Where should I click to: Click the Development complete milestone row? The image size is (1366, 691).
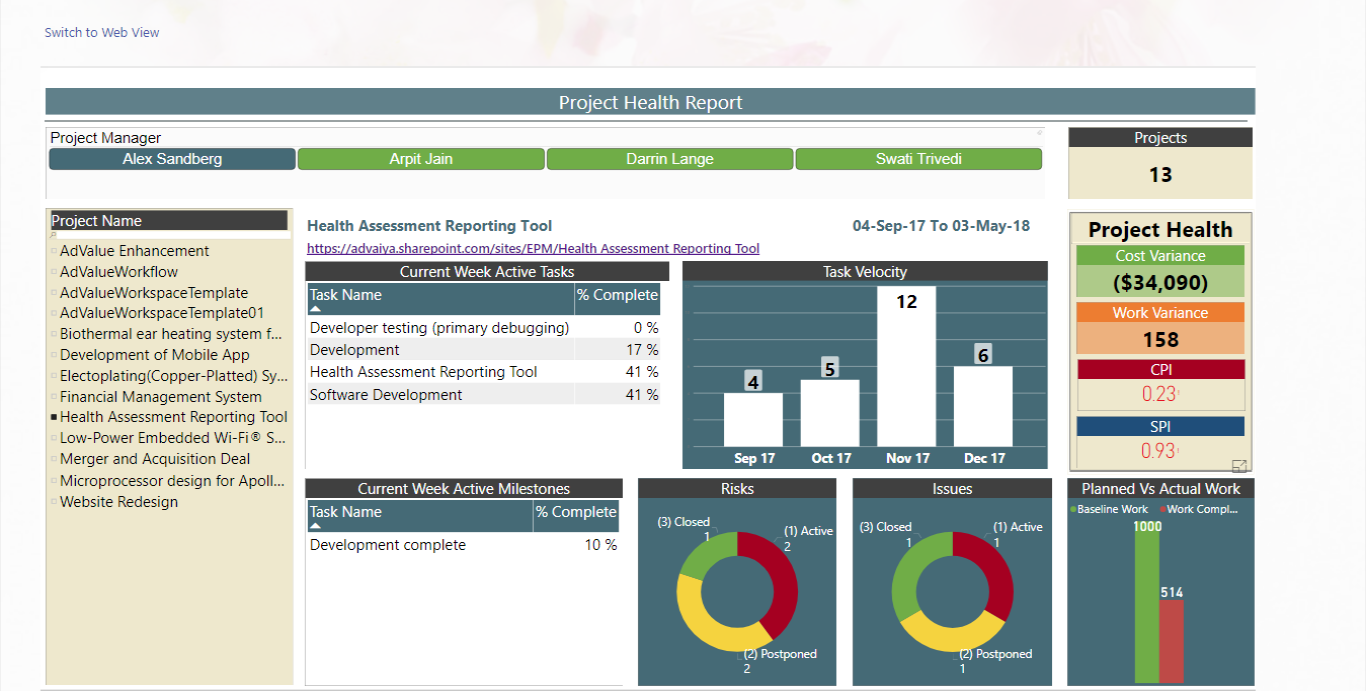(x=463, y=545)
